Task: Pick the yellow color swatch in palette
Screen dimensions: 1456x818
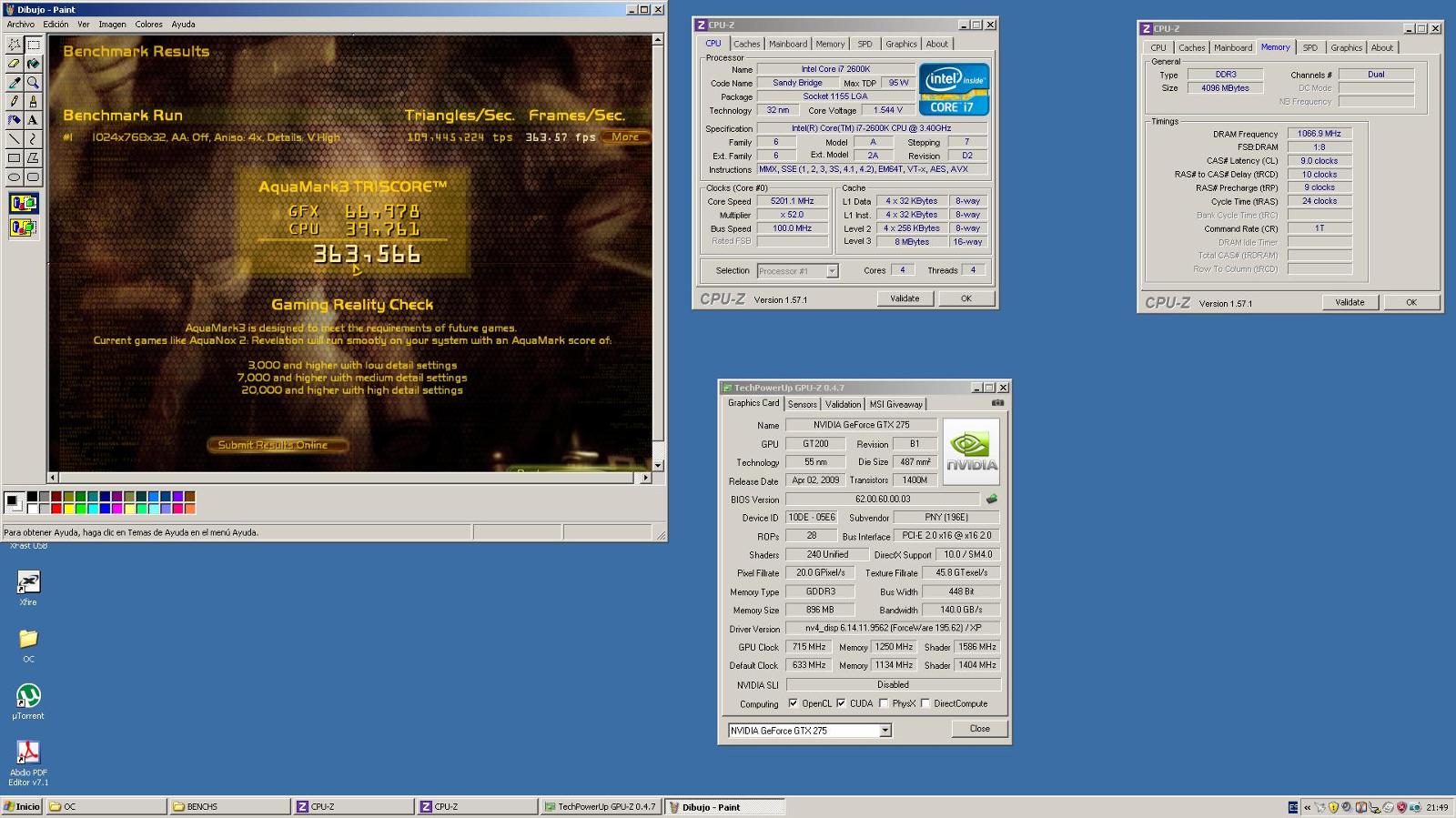Action: click(x=68, y=508)
